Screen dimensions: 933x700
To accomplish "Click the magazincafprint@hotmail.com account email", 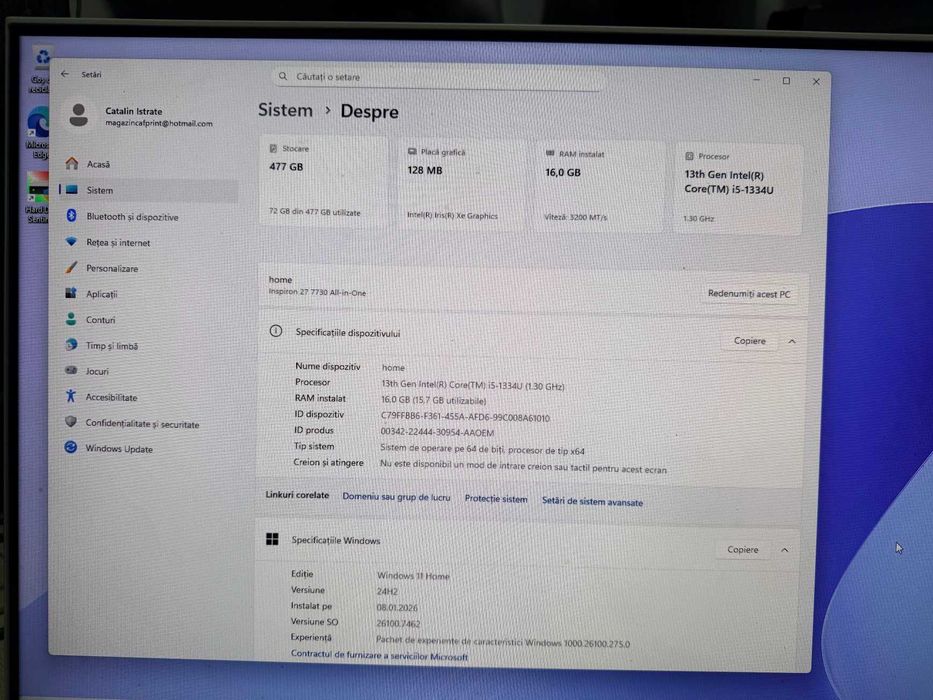I will coord(159,123).
